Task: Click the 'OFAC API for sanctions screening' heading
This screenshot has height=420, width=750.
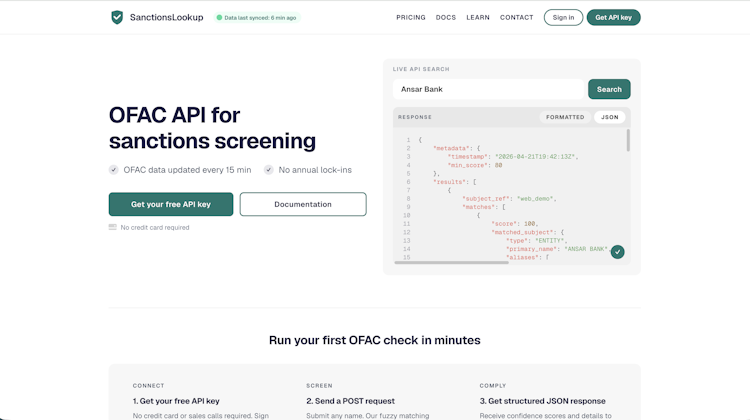Action: tap(212, 128)
